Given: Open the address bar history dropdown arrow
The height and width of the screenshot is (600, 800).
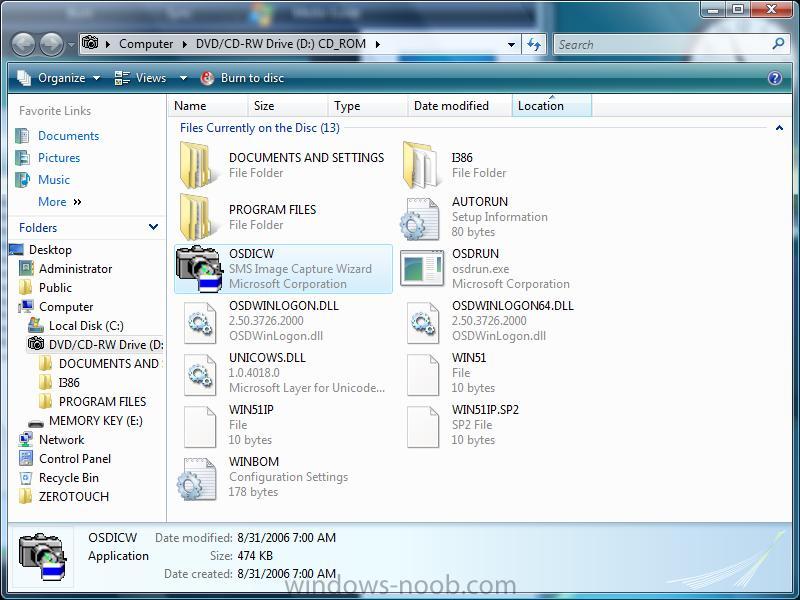Looking at the screenshot, I should point(511,45).
